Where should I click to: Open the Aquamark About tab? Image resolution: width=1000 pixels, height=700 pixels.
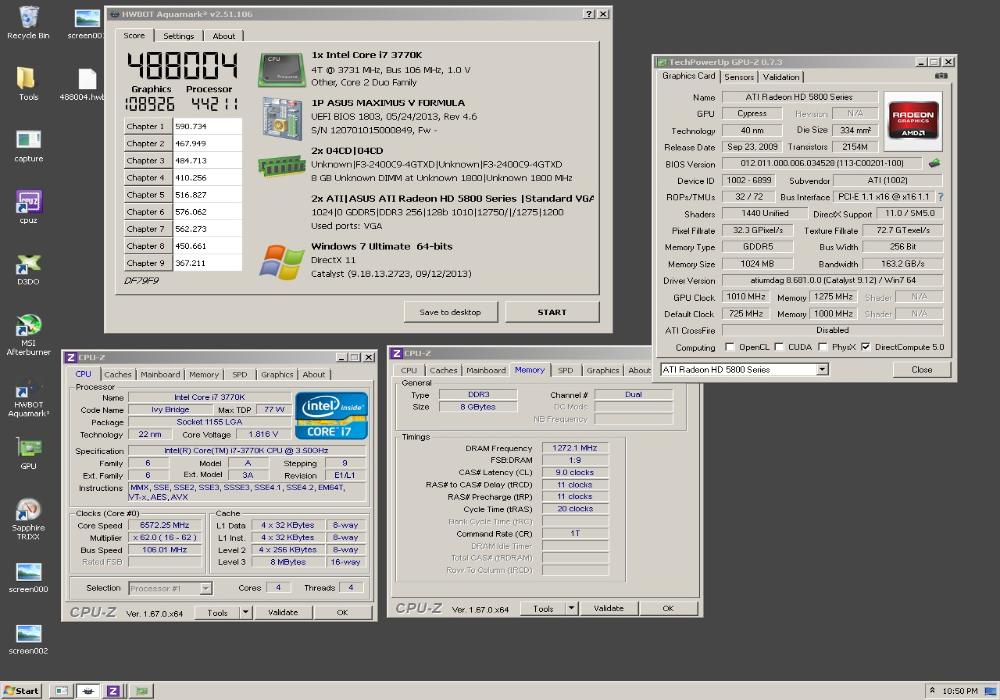pos(223,36)
